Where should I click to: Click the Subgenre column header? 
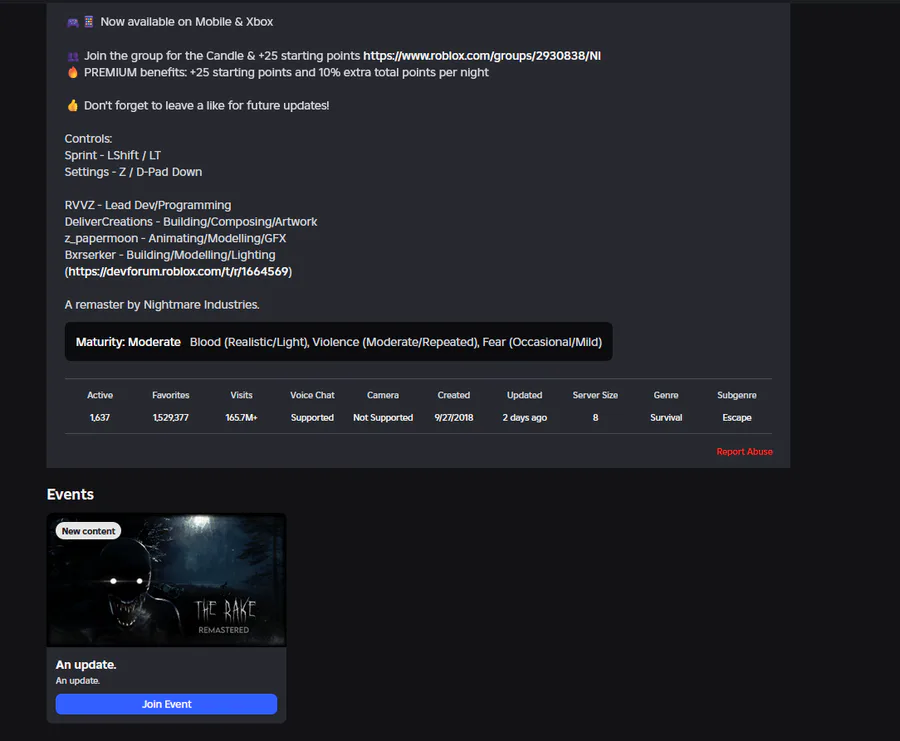tap(736, 395)
